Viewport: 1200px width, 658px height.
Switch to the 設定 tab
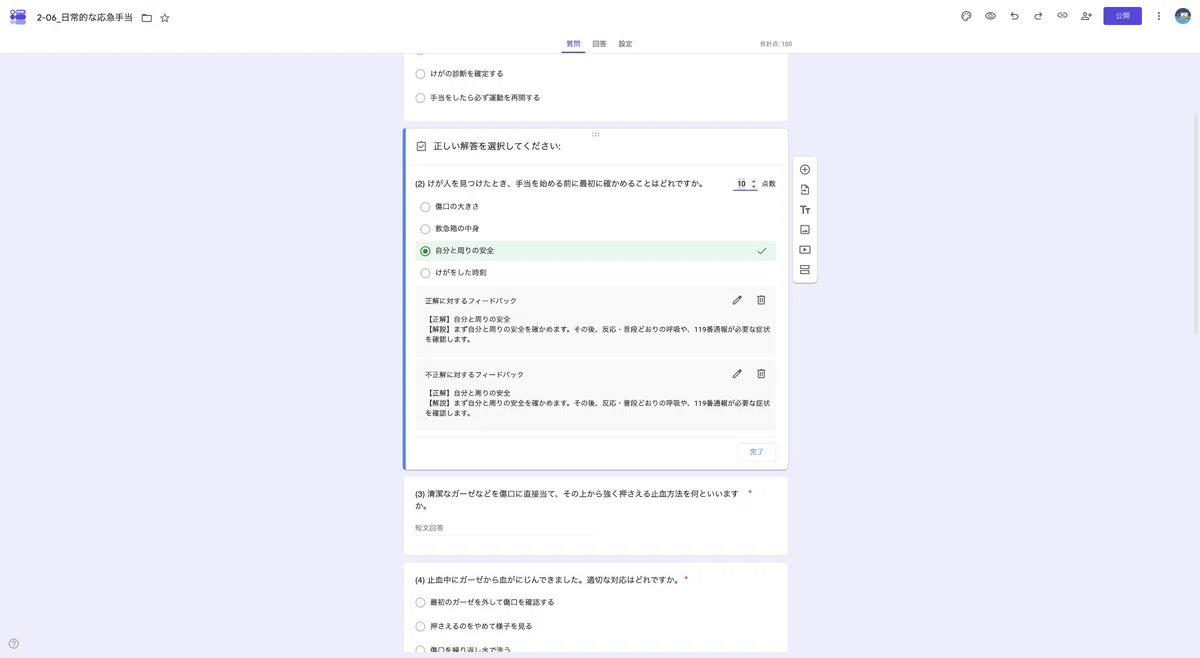click(625, 44)
